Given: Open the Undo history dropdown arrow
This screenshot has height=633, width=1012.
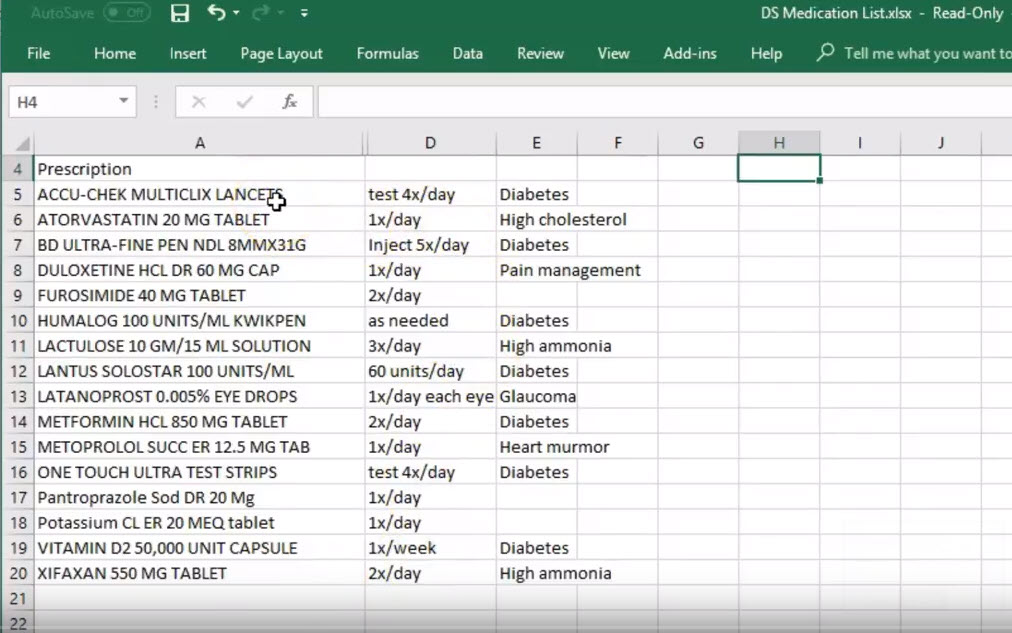Looking at the screenshot, I should point(236,13).
